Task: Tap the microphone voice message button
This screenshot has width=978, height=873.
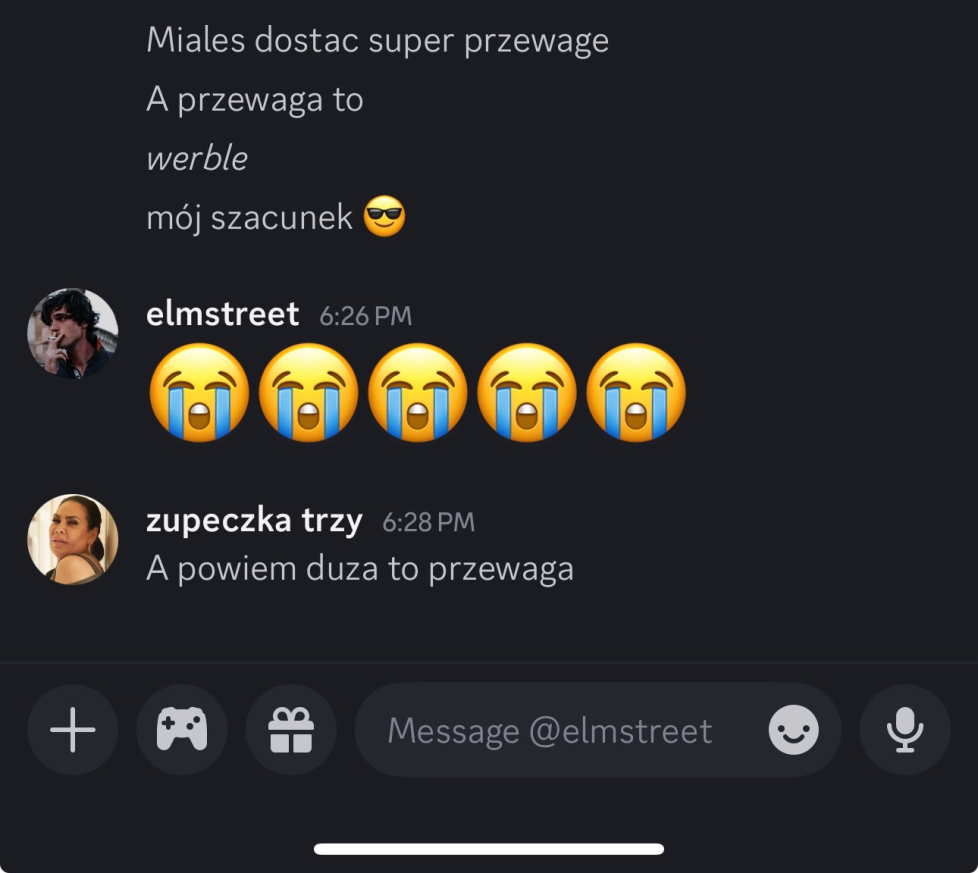Action: tap(905, 731)
